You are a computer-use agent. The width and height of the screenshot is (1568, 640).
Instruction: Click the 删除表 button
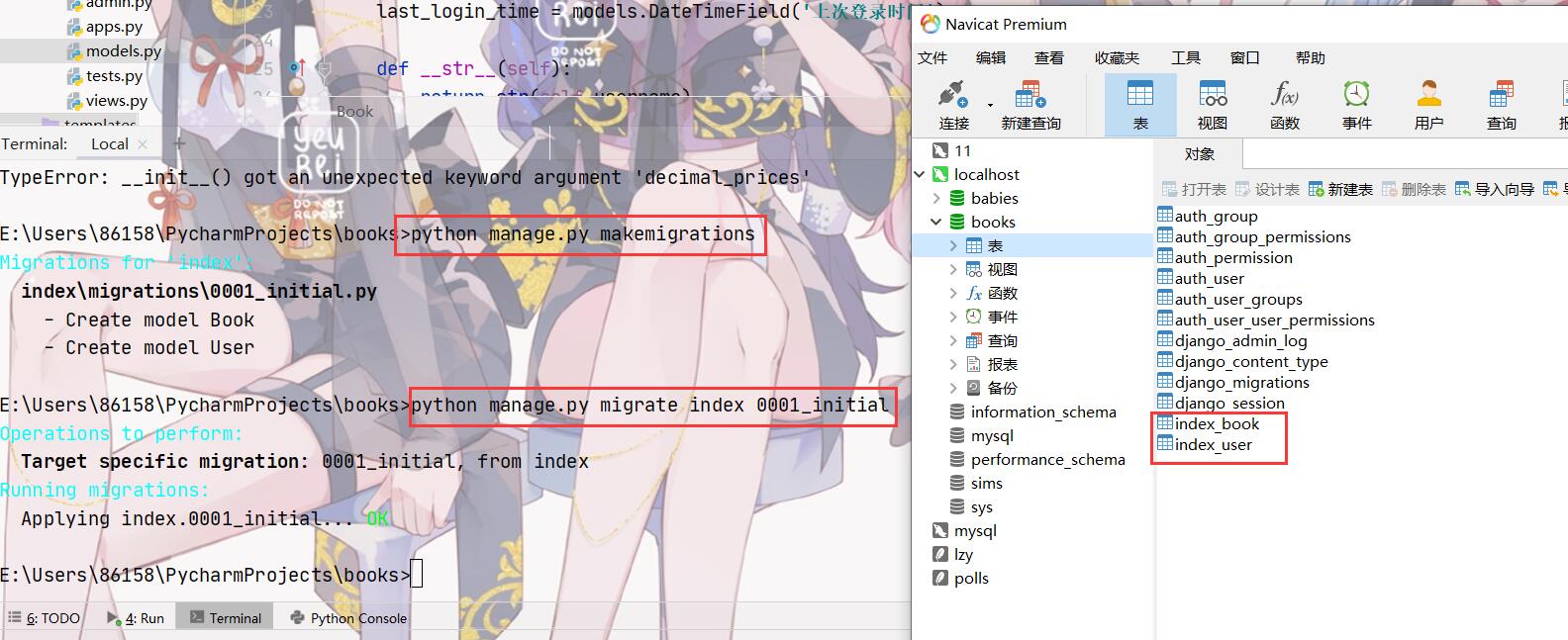point(1414,189)
